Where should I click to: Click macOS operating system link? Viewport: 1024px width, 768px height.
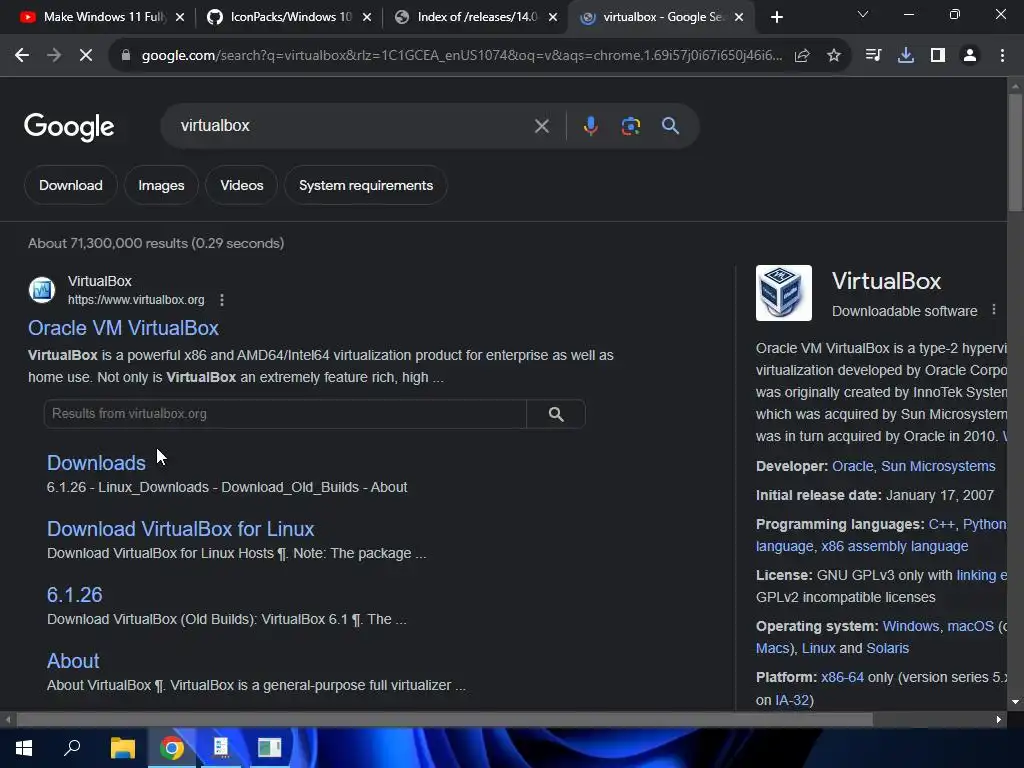[x=970, y=626]
